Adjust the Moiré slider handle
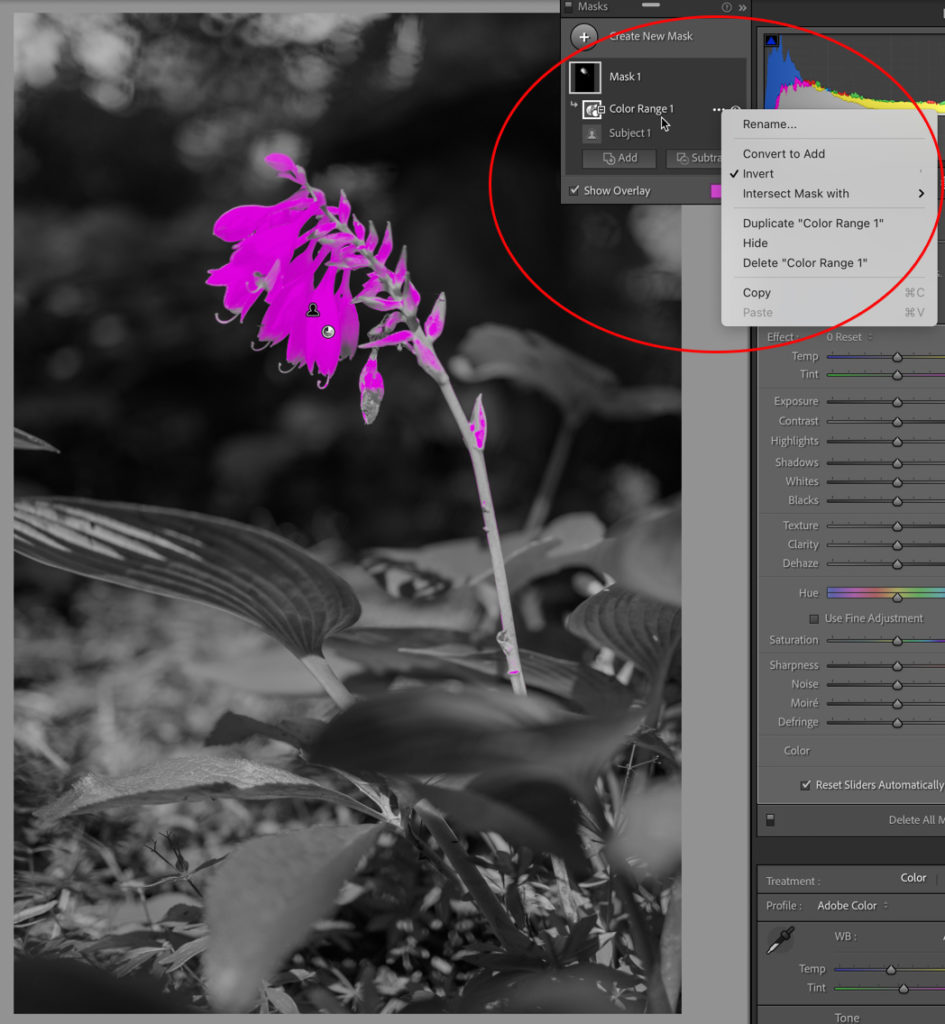945x1024 pixels. click(x=897, y=704)
